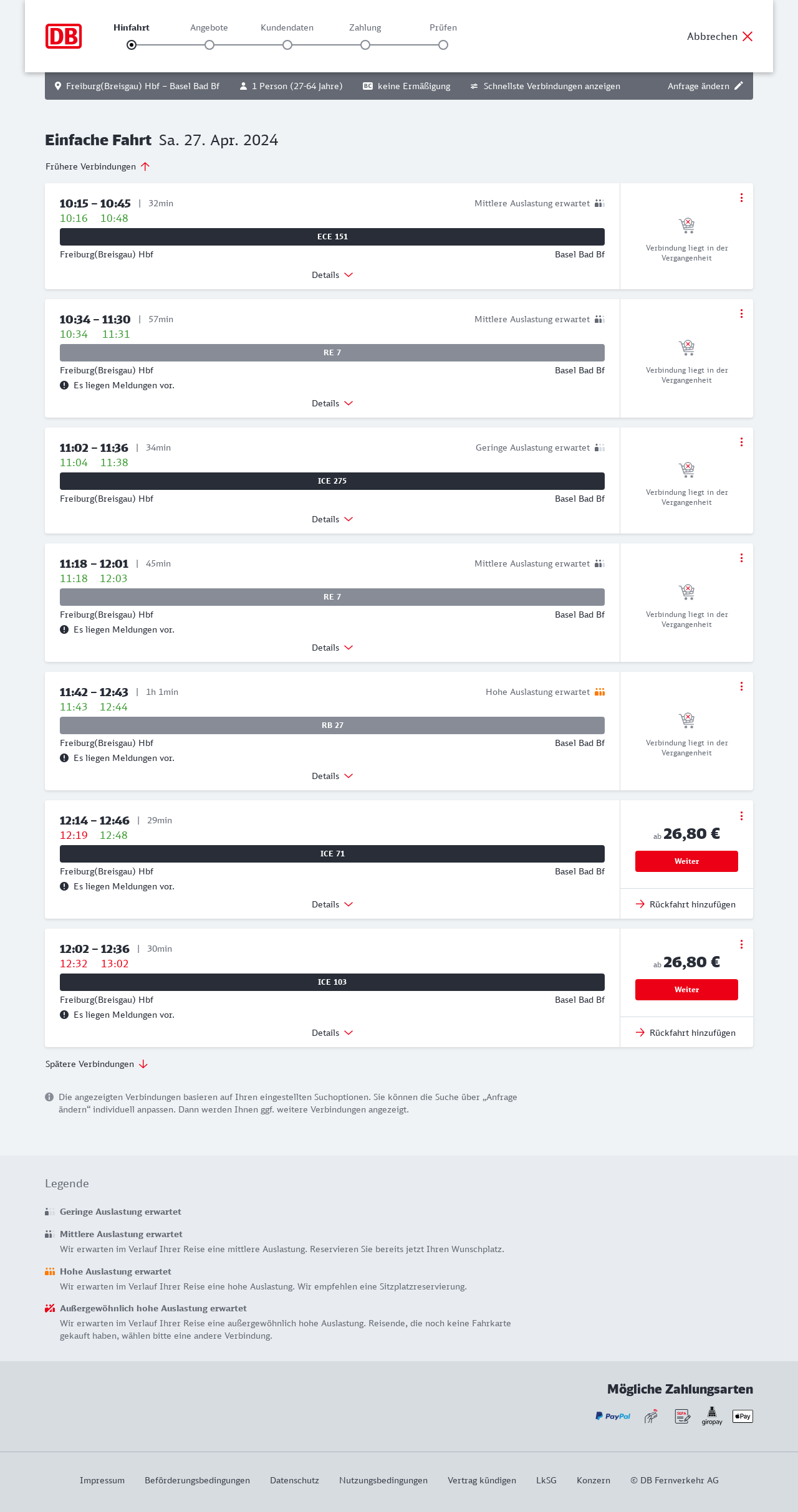Add Rückfahrt to ICE 103 connection
This screenshot has height=1512, width=798.
(x=686, y=1033)
